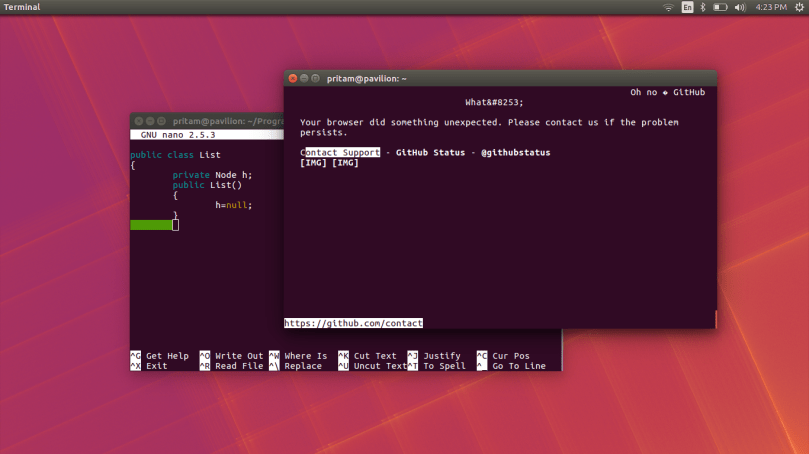Follow the GitHub Status link
Image resolution: width=809 pixels, height=454 pixels.
pos(430,153)
